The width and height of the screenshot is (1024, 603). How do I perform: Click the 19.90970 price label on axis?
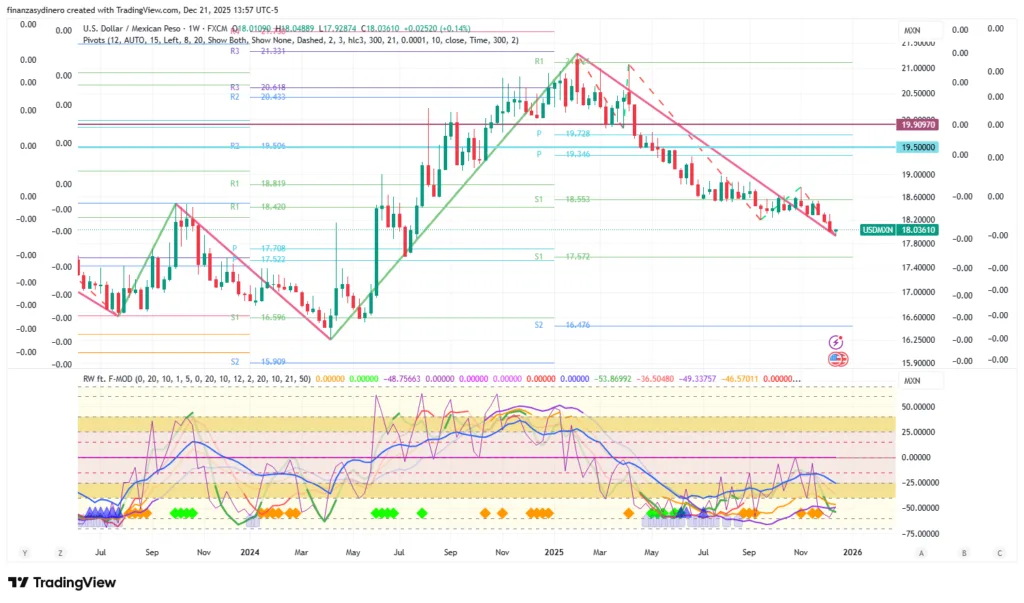pyautogui.click(x=918, y=125)
